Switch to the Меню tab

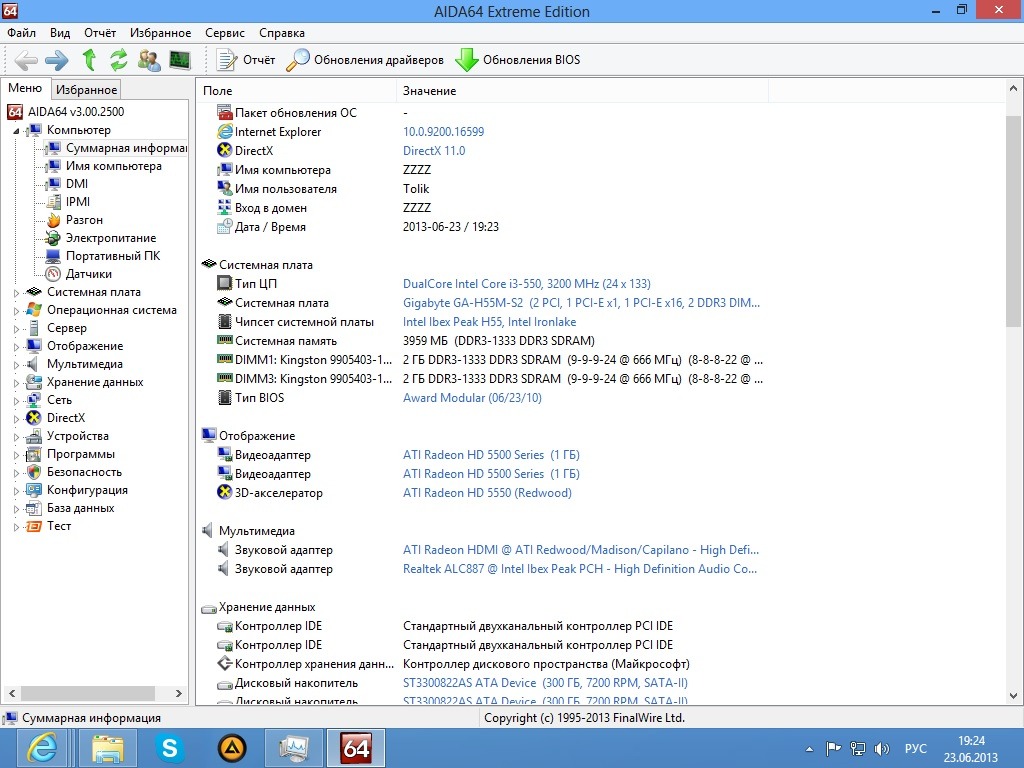click(25, 88)
